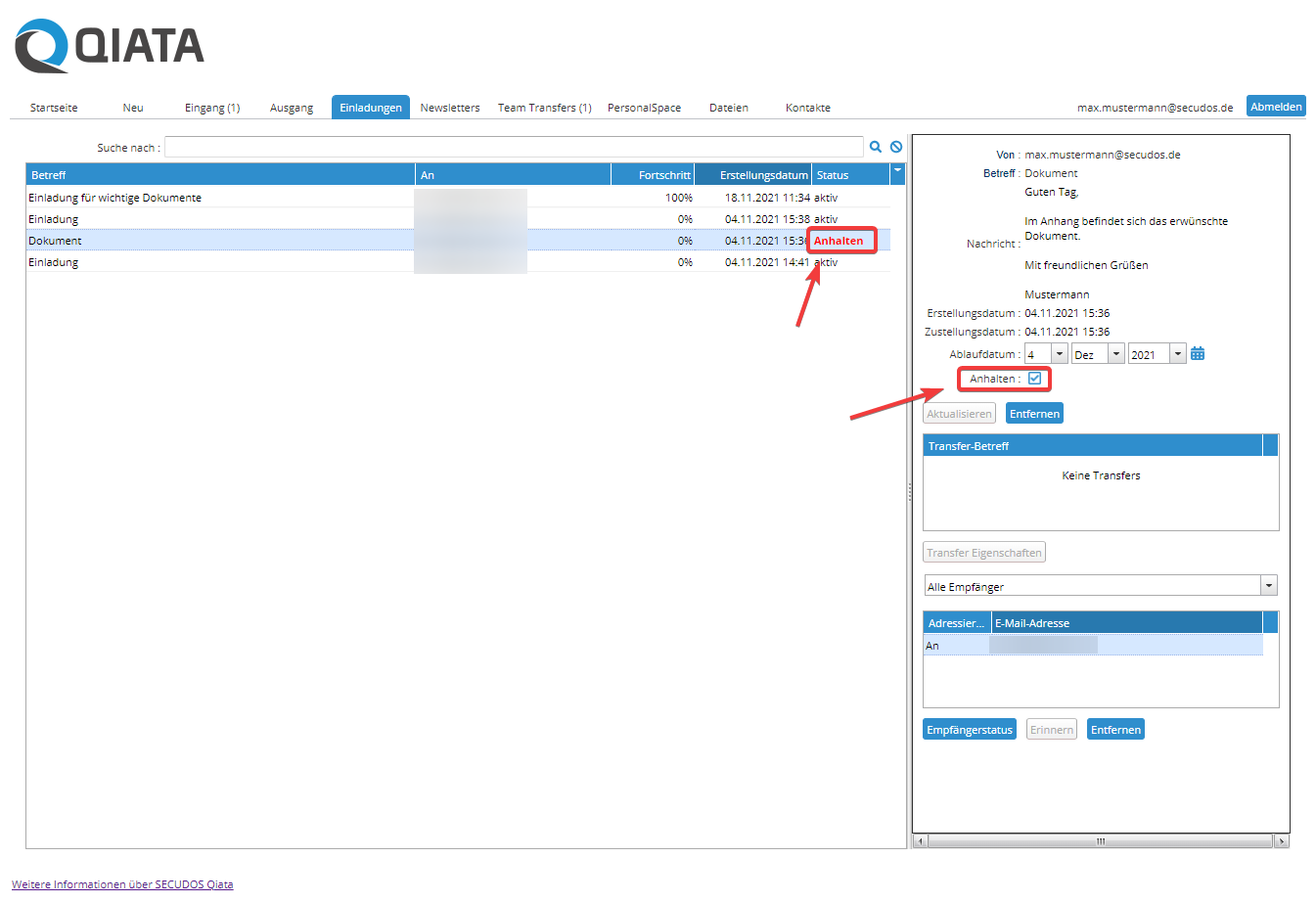The height and width of the screenshot is (903, 1316).
Task: Click the Suche nach search field
Action: click(514, 147)
